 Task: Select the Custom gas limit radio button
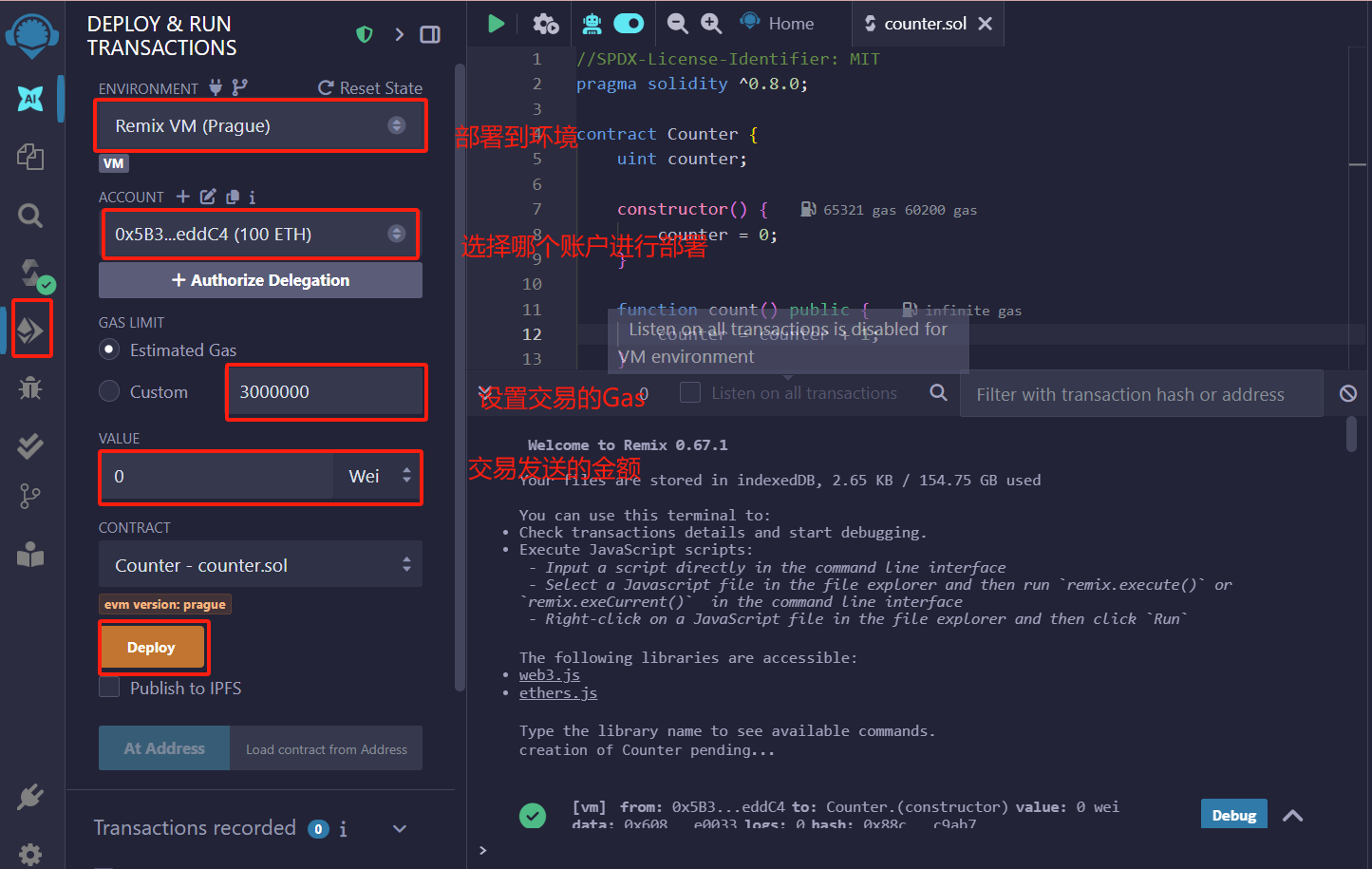(109, 391)
